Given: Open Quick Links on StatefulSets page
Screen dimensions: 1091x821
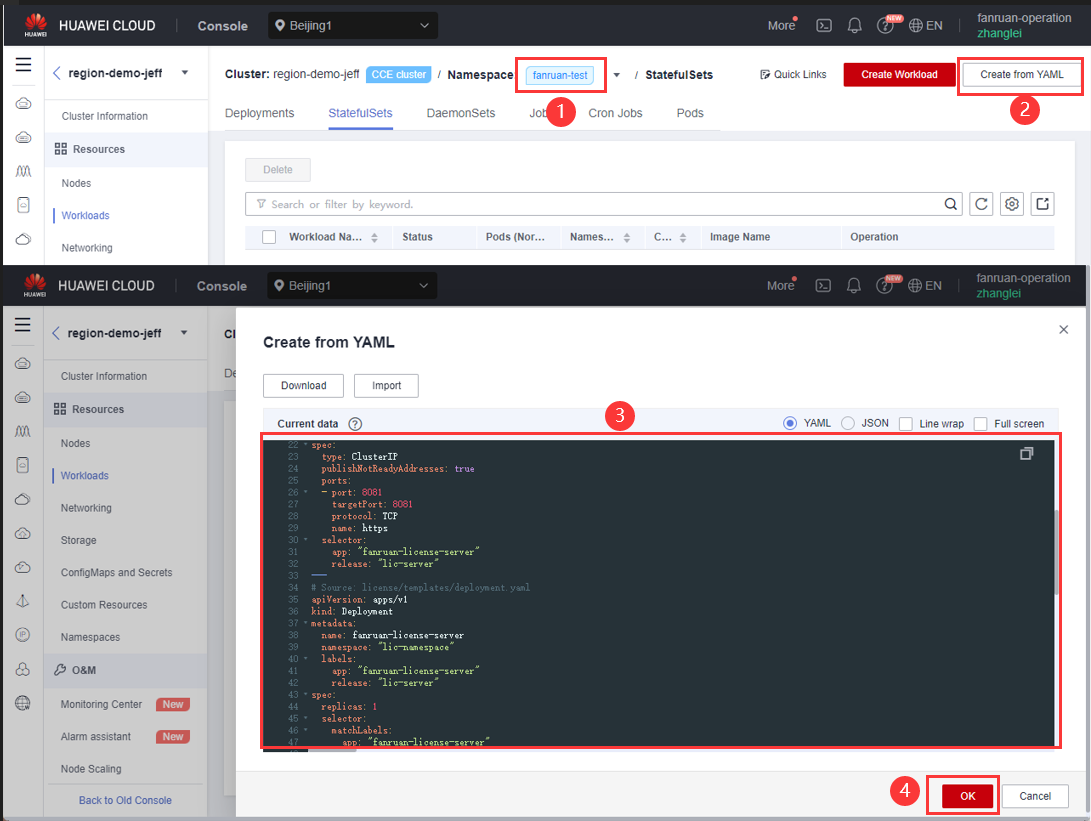Looking at the screenshot, I should tap(793, 74).
